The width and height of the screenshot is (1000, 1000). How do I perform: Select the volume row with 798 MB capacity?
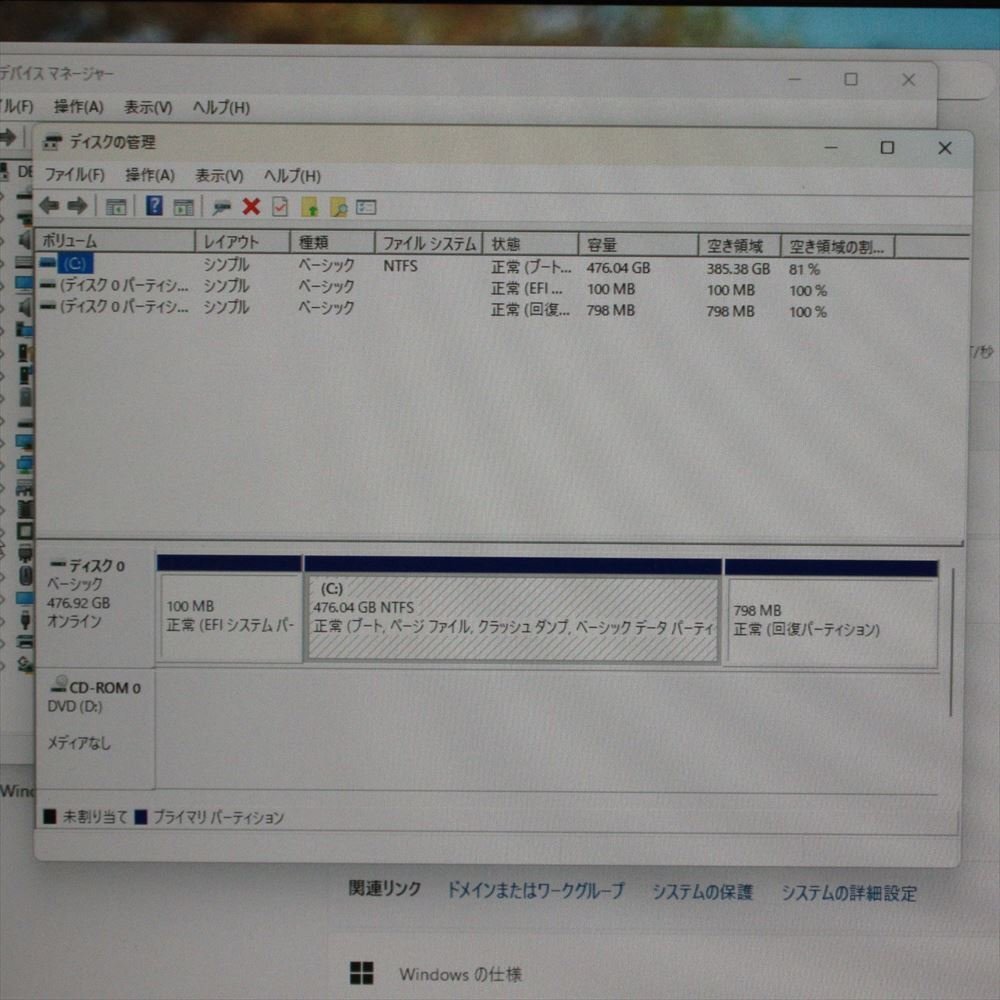coord(434,309)
